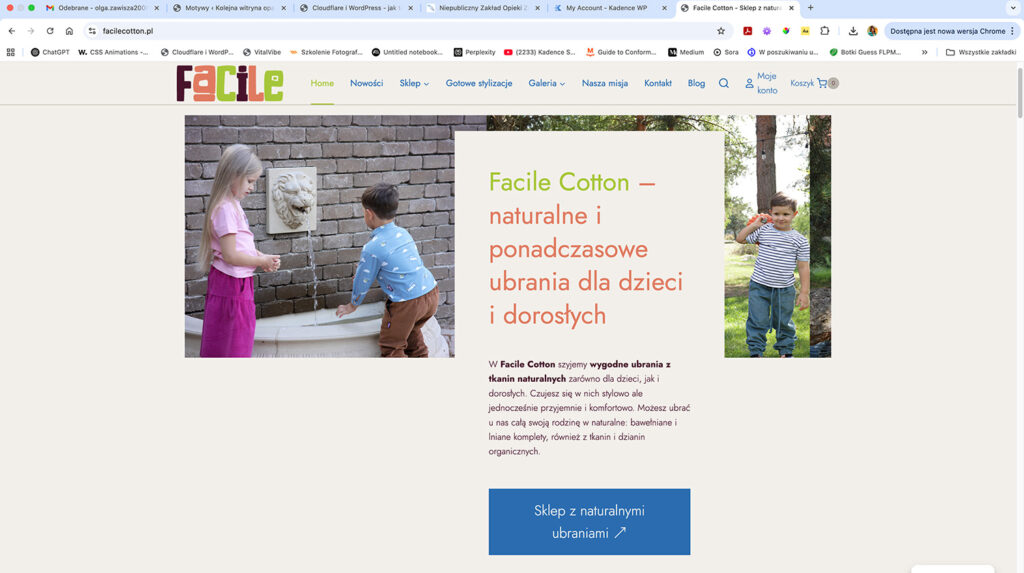The width and height of the screenshot is (1024, 573).
Task: Show browser downloads
Action: pos(853,31)
